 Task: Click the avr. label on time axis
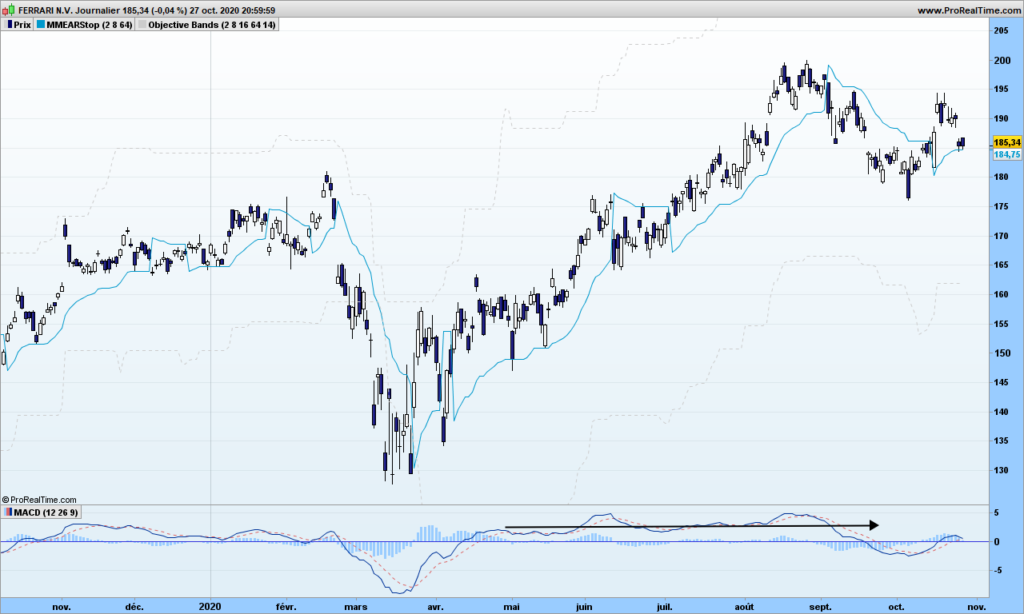(x=436, y=607)
